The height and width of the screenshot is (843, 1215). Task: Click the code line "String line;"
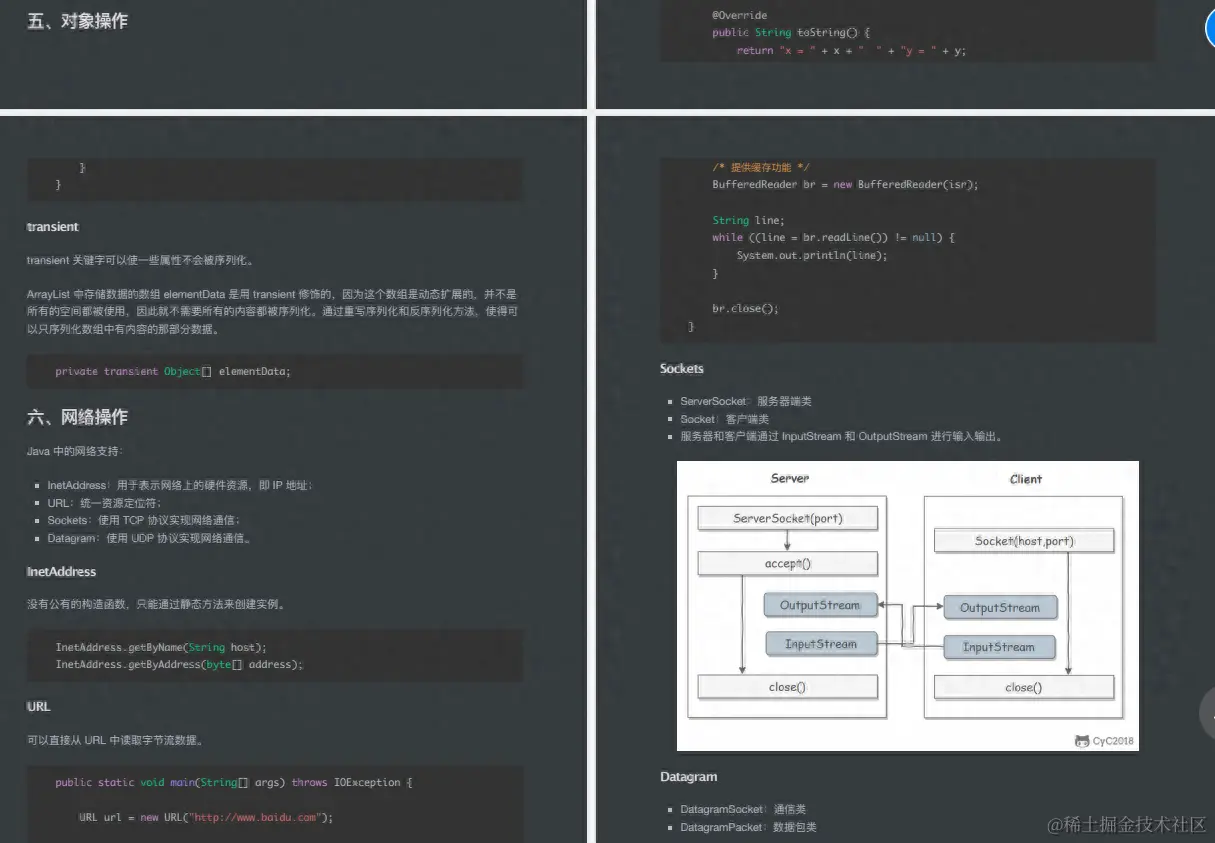click(x=748, y=220)
